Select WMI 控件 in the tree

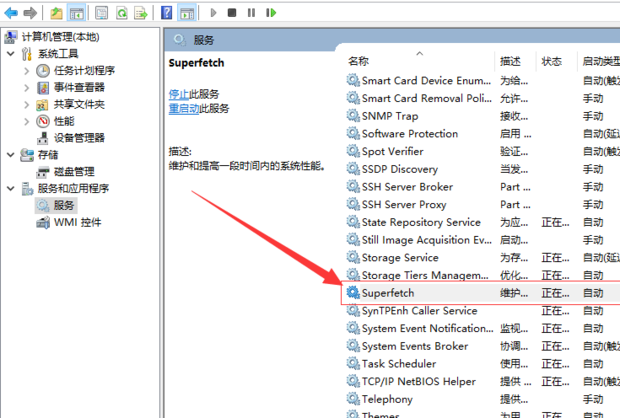coord(77,222)
